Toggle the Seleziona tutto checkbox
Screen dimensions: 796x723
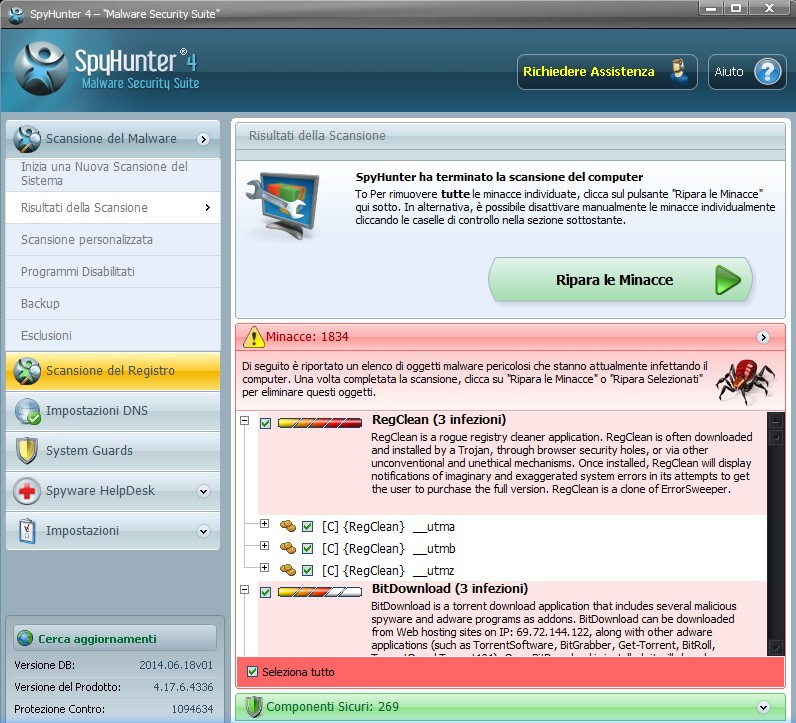point(252,672)
